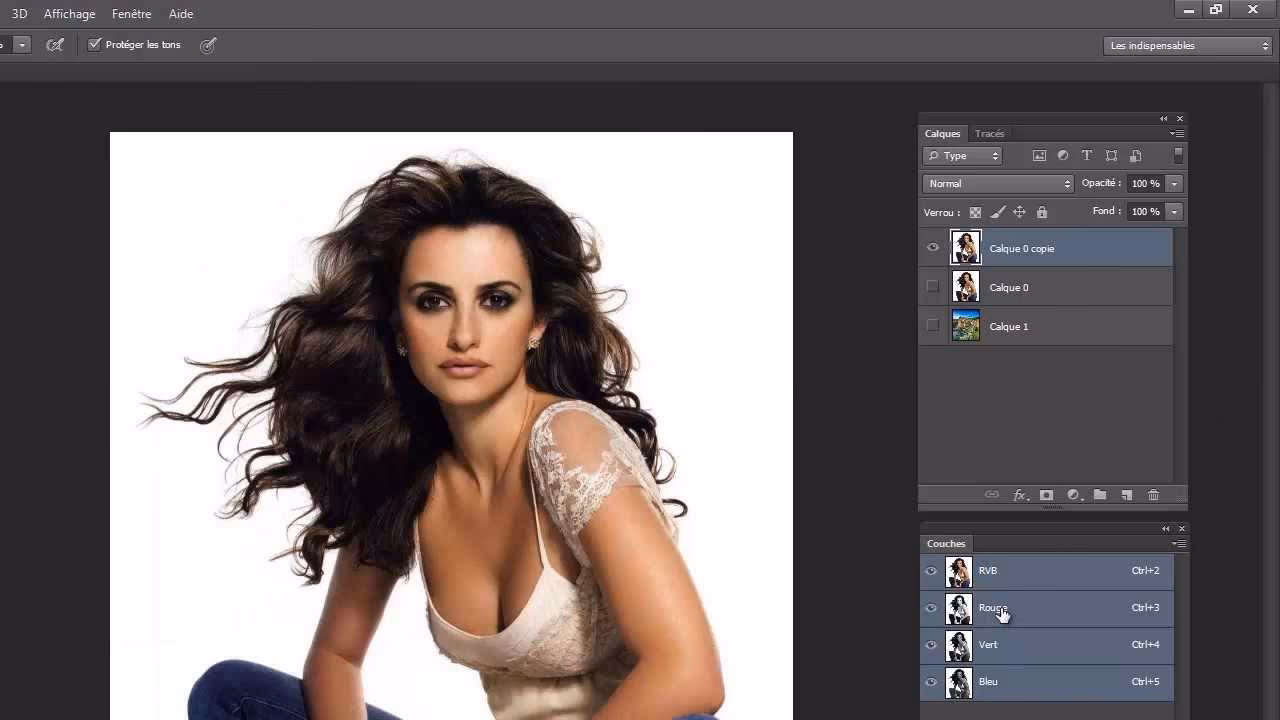This screenshot has height=720, width=1280.
Task: Click the Calque 0 copie layer thumbnail
Action: (965, 247)
